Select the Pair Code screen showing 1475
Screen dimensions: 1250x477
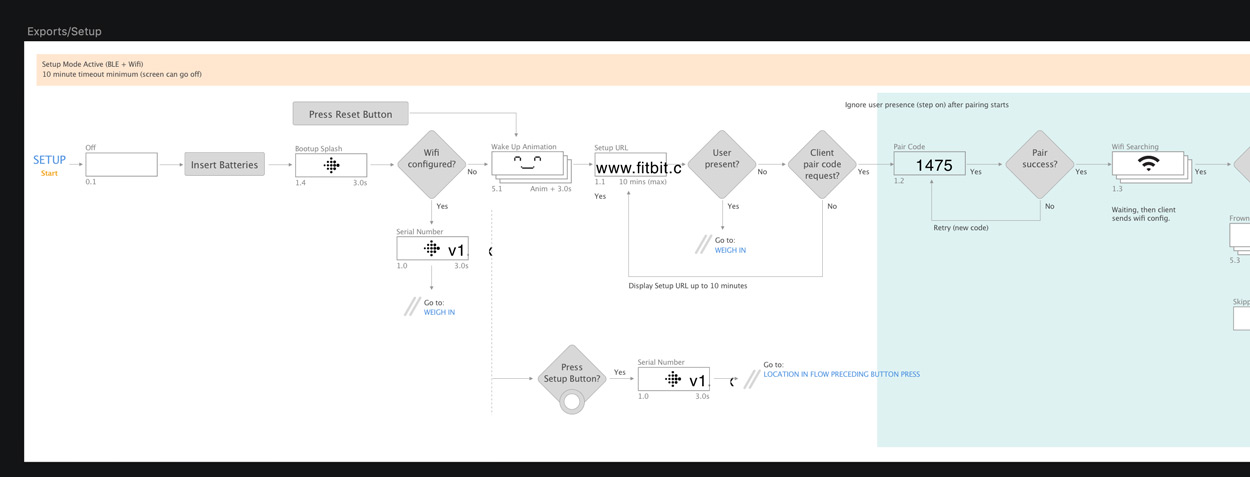tap(929, 164)
